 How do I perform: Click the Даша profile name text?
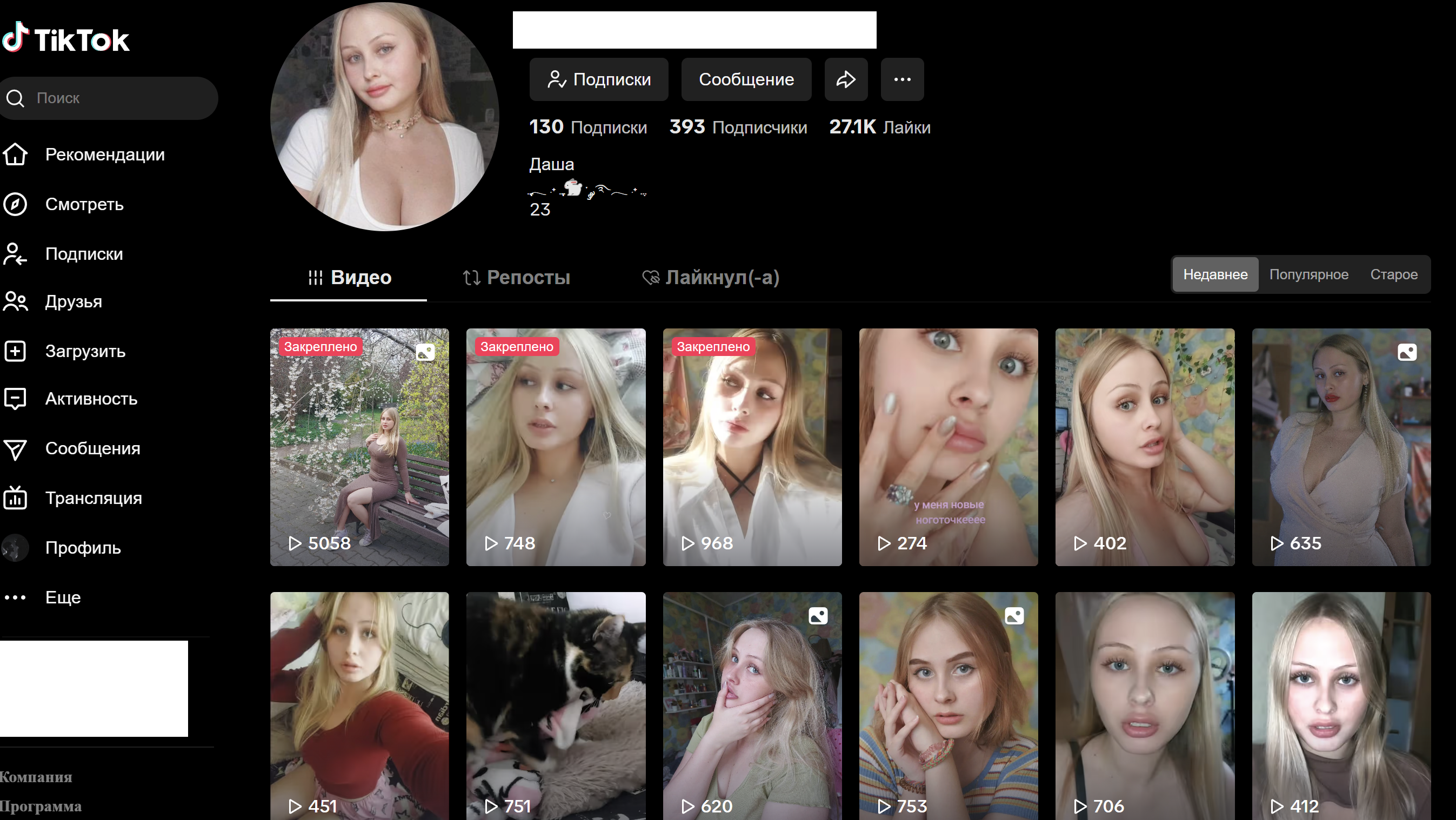552,164
